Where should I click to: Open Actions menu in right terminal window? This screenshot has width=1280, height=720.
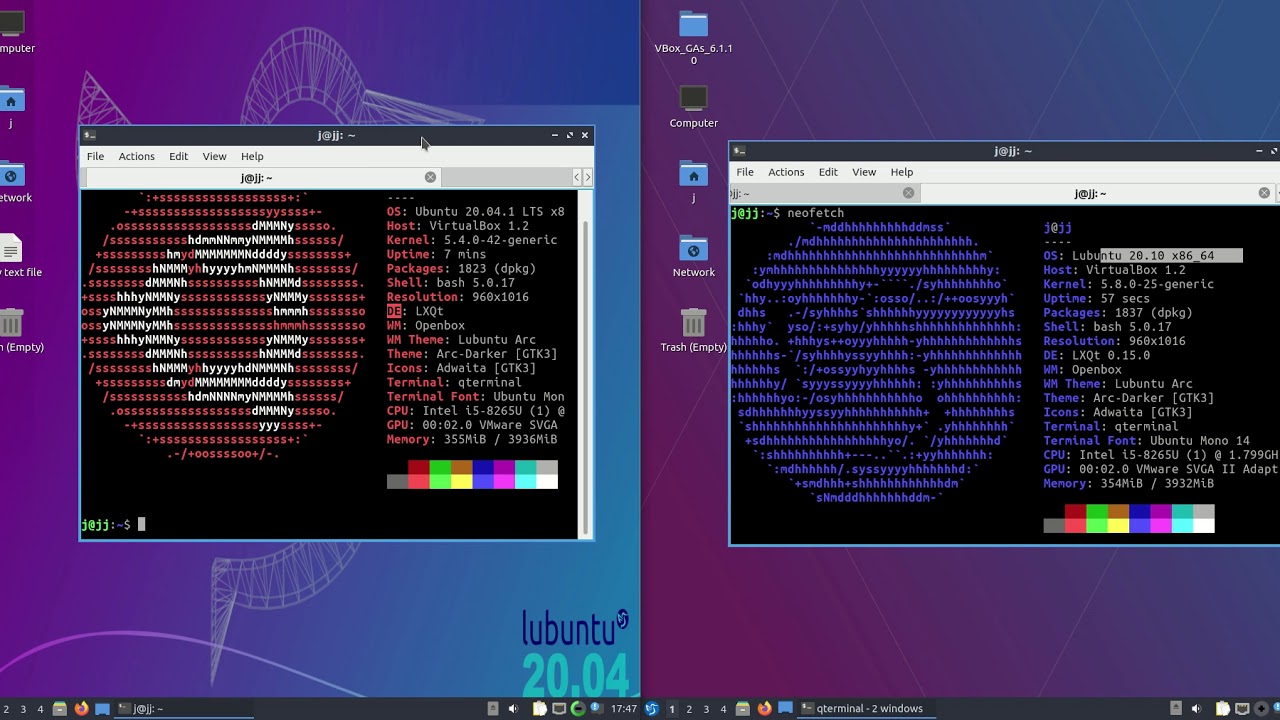click(x=786, y=172)
